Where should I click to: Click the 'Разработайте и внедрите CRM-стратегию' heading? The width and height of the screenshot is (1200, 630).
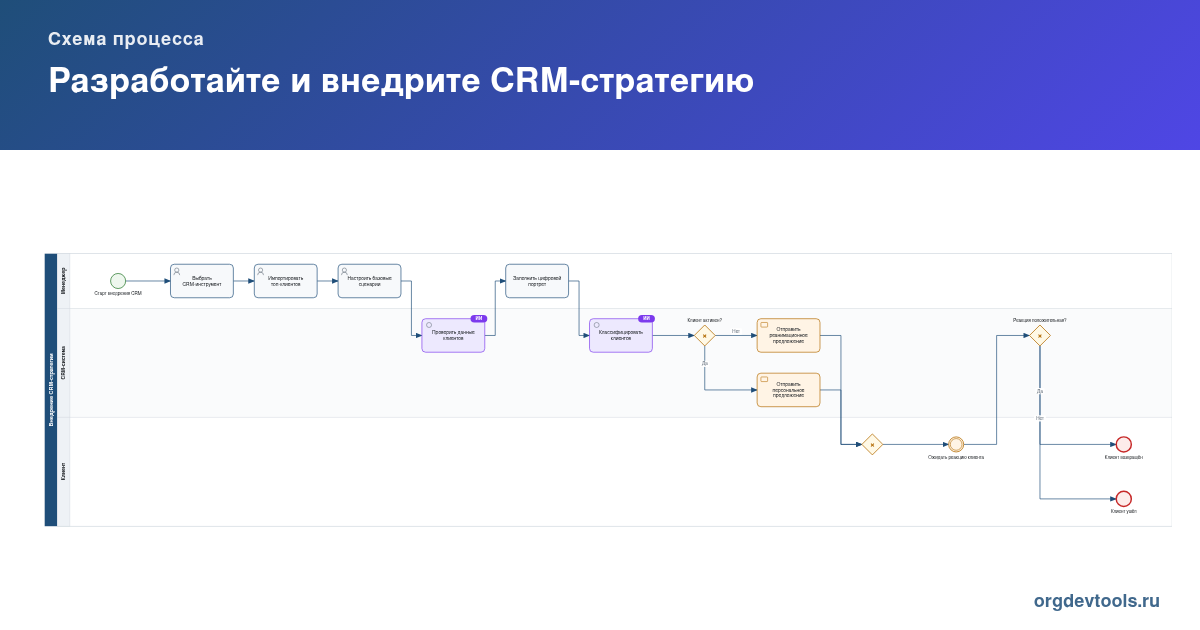click(401, 81)
